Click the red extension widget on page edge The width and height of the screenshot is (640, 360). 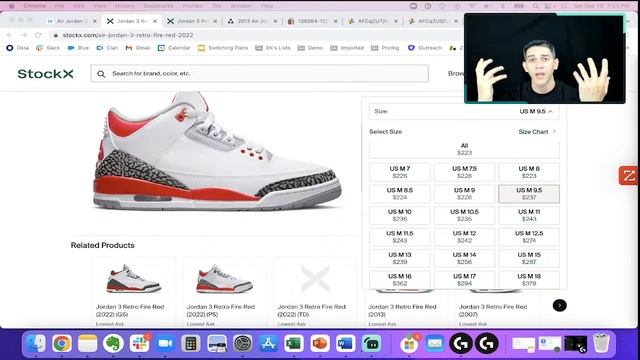coord(629,176)
